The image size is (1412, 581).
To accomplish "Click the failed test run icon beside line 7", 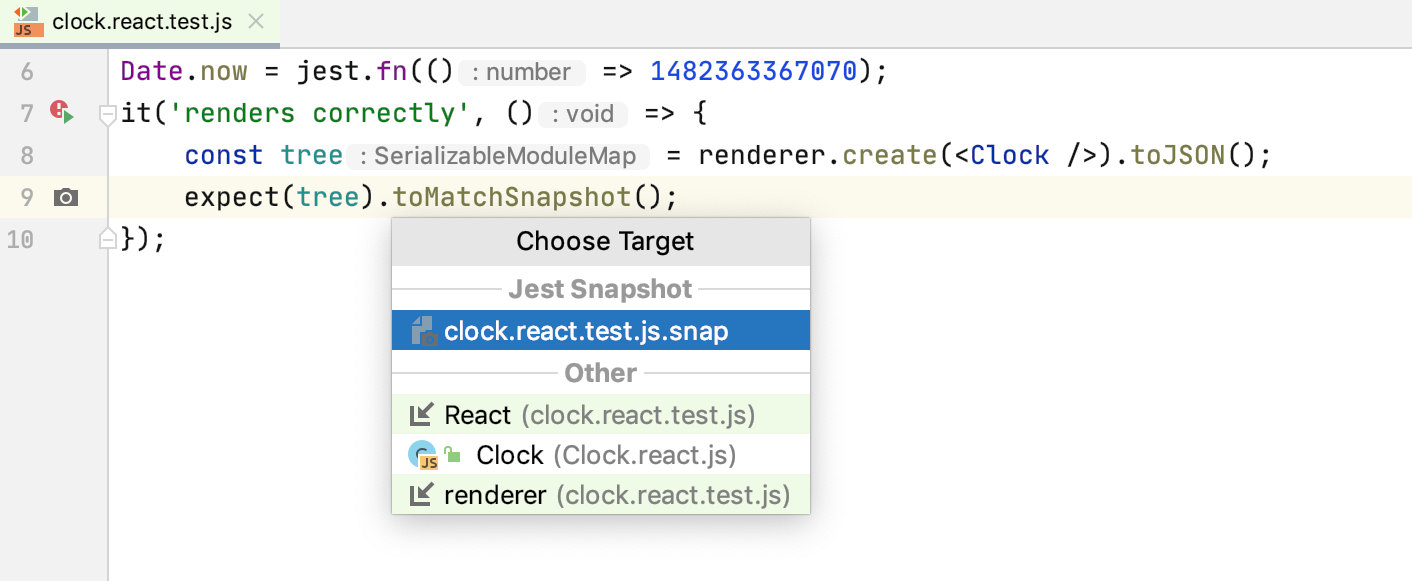I will coord(63,113).
